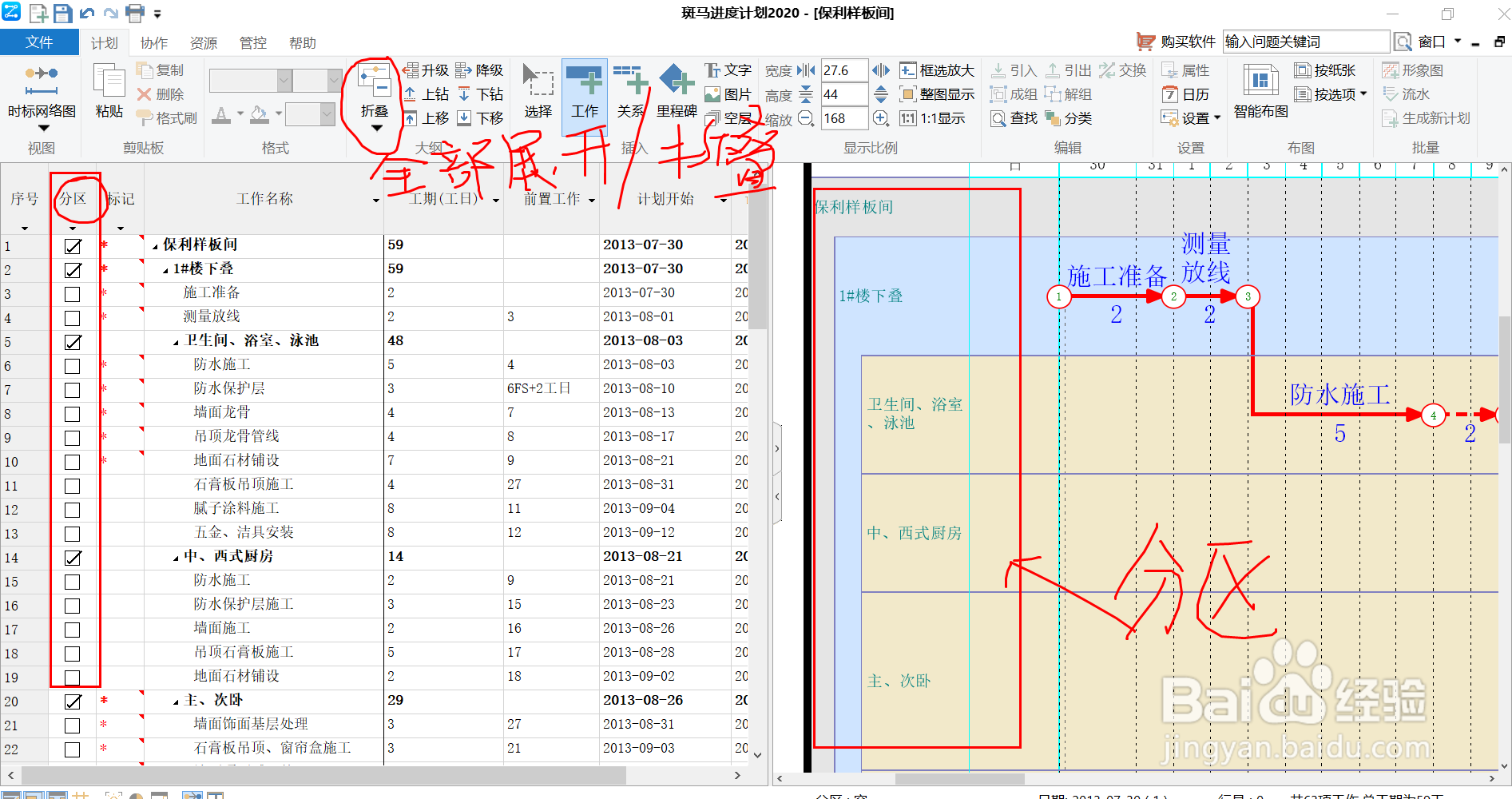Click zoom-in magnifier beside 168
Viewport: 1512px width, 799px height.
[x=881, y=118]
